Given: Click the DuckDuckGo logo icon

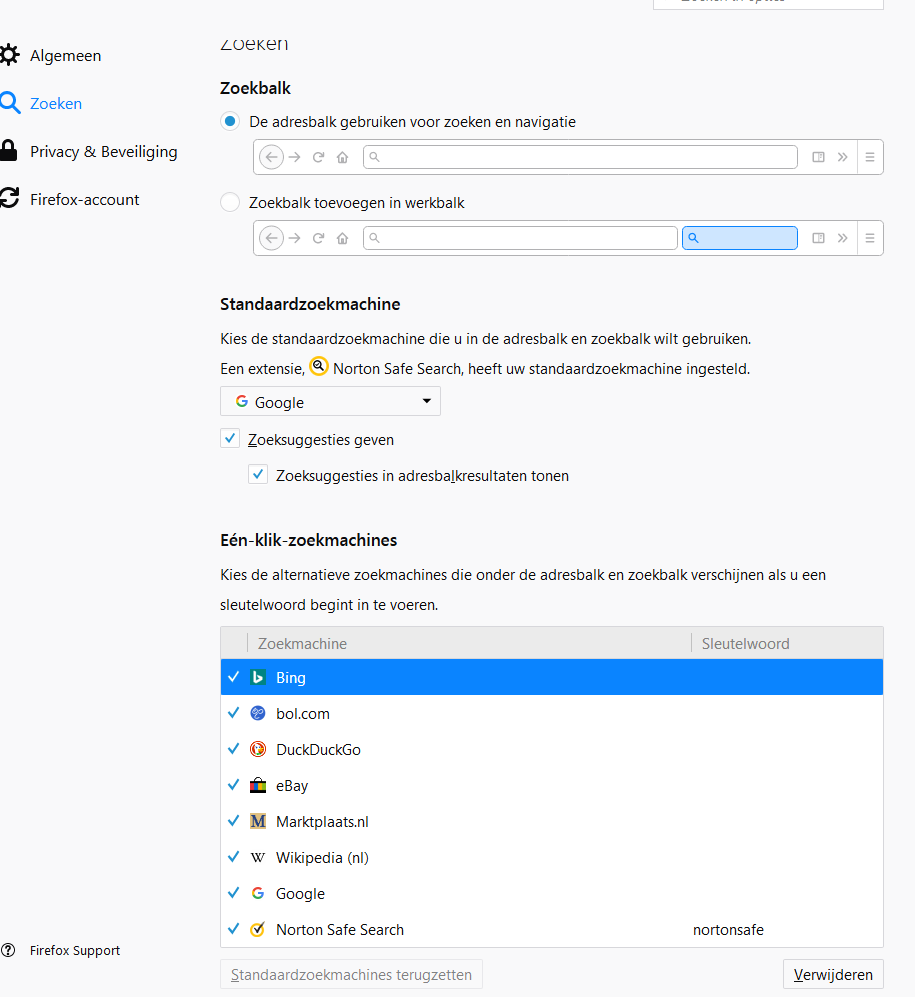Looking at the screenshot, I should [258, 750].
